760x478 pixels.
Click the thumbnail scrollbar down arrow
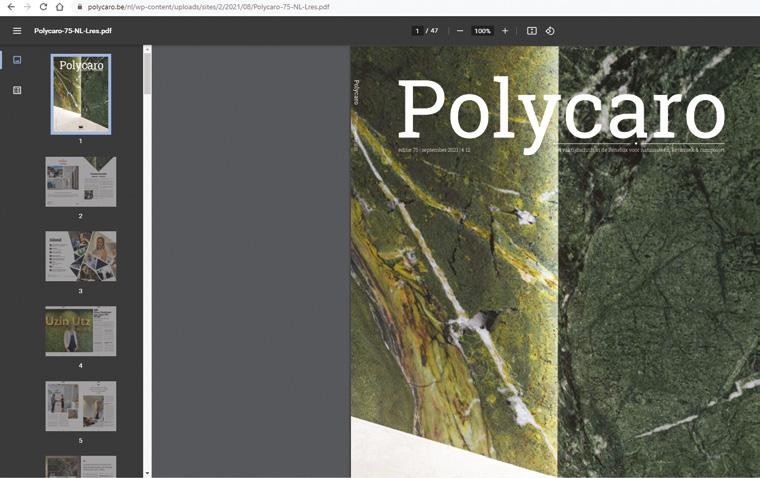(147, 473)
